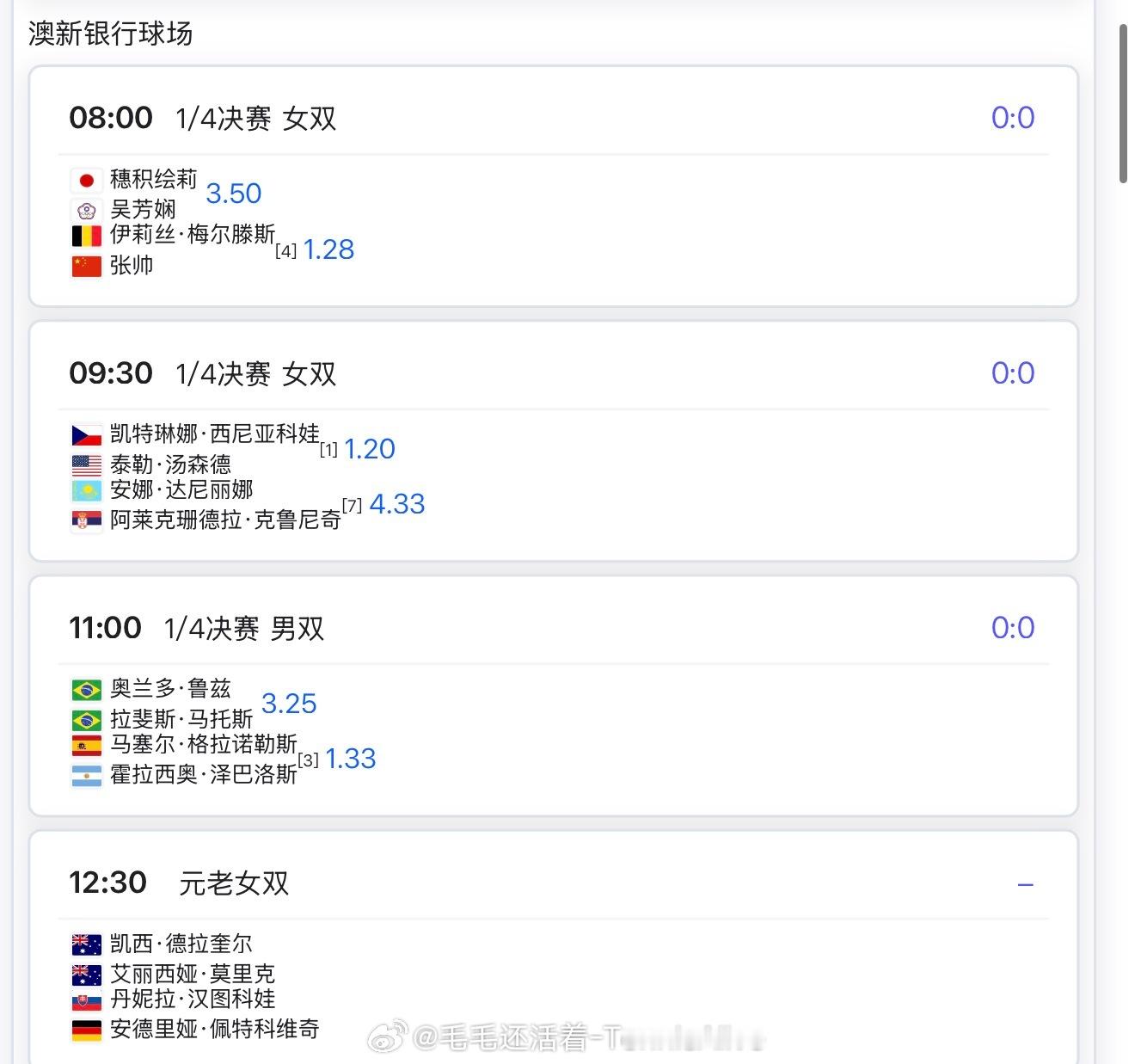Select the 3.50 odds for 穗积绘莉's pair
Image resolution: width=1135 pixels, height=1064 pixels.
coord(233,194)
